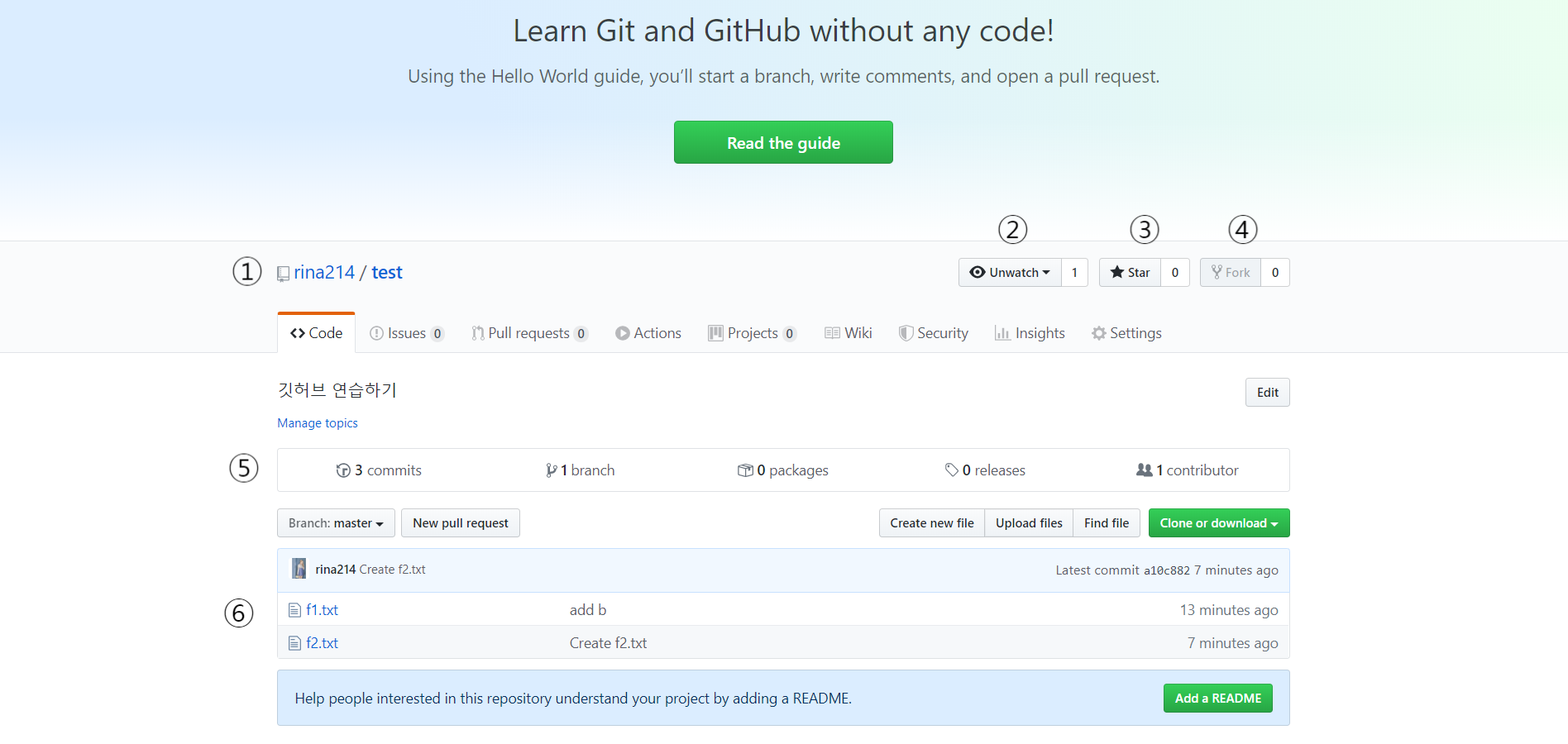
Task: Open the 'add b' commit message
Action: coord(588,610)
